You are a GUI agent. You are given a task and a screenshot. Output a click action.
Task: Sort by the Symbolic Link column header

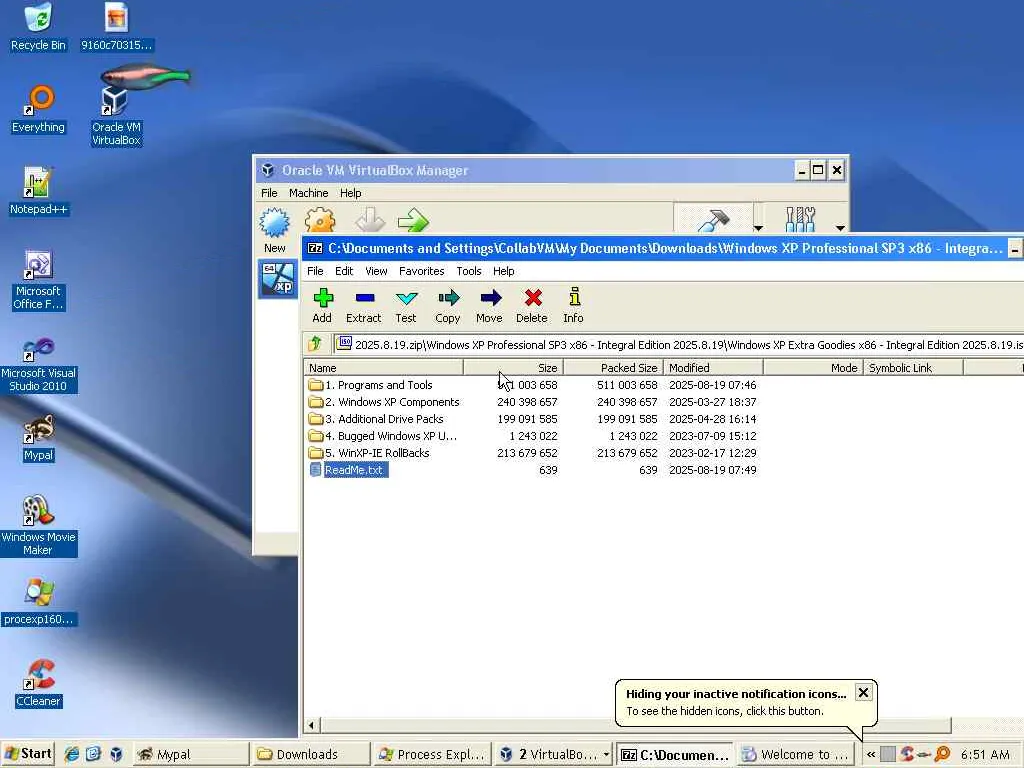coord(913,368)
